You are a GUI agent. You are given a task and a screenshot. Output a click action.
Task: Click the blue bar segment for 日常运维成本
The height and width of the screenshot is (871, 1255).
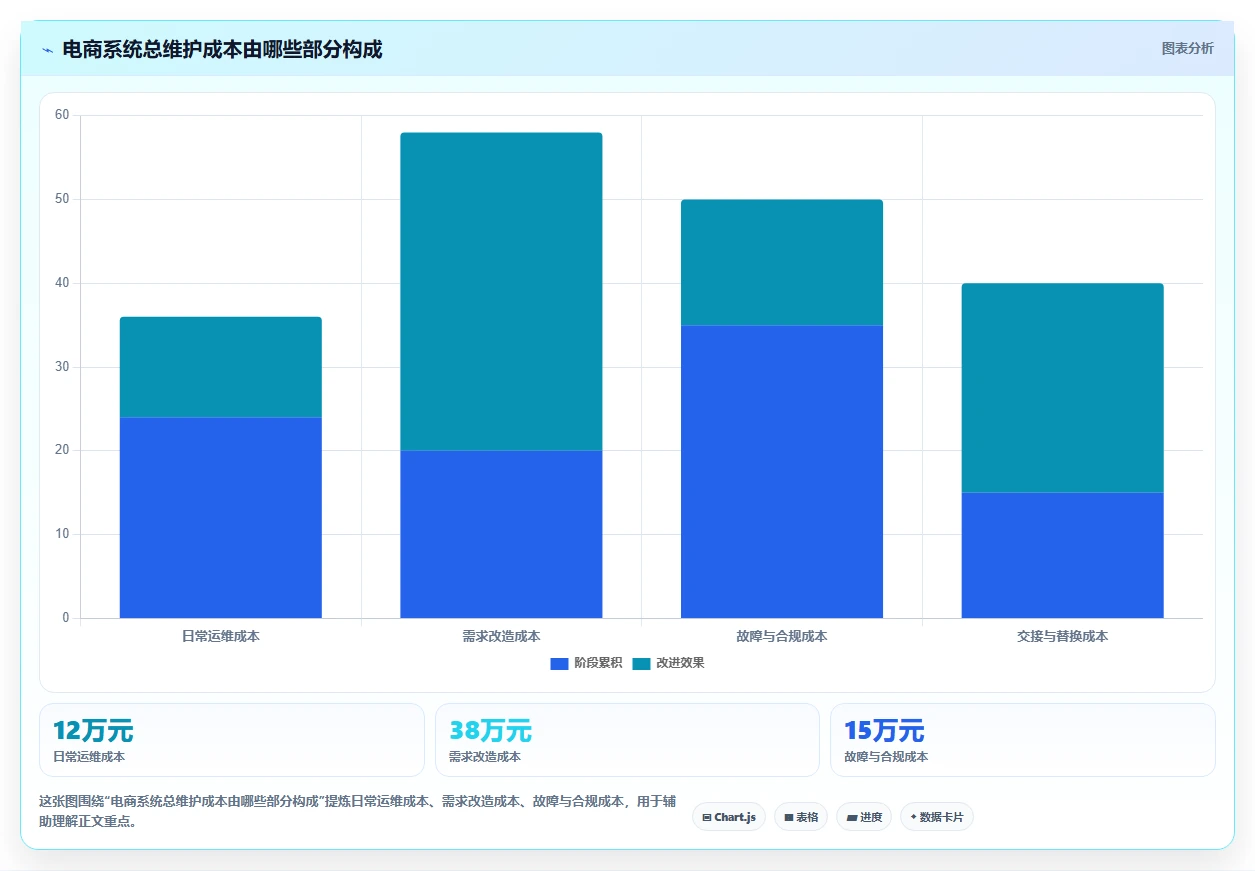[221, 517]
